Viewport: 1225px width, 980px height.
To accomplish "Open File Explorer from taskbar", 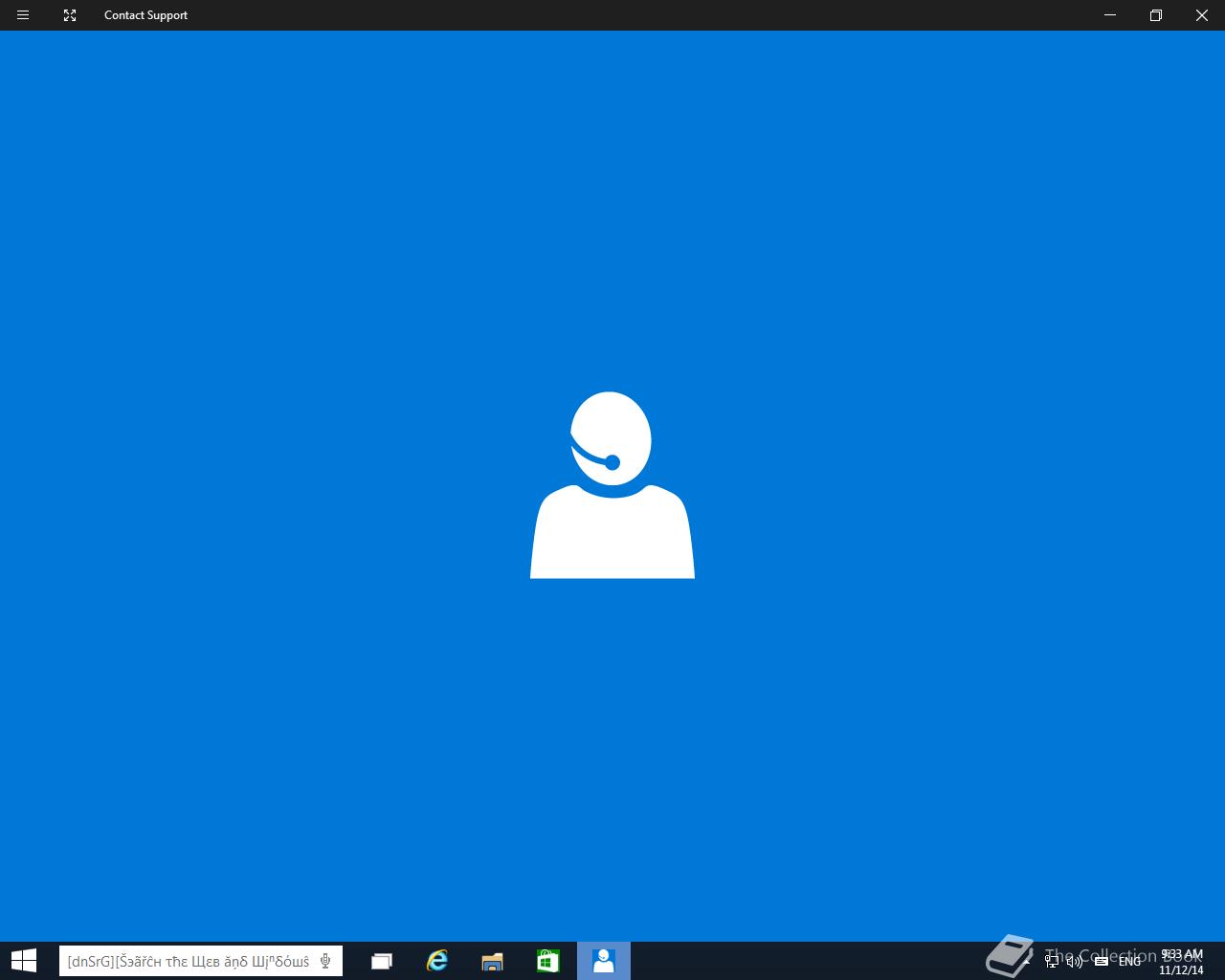I will click(492, 961).
